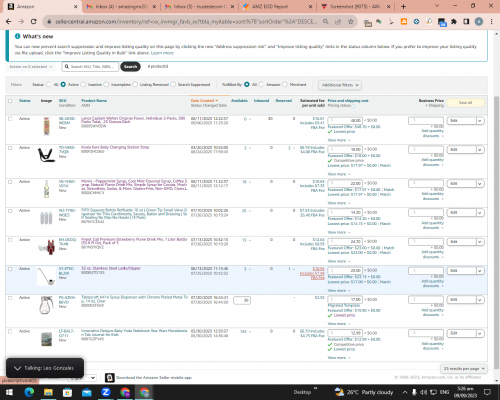Select the Incomplete status radio button
Viewport: 500px width, 400px height.
pos(106,85)
